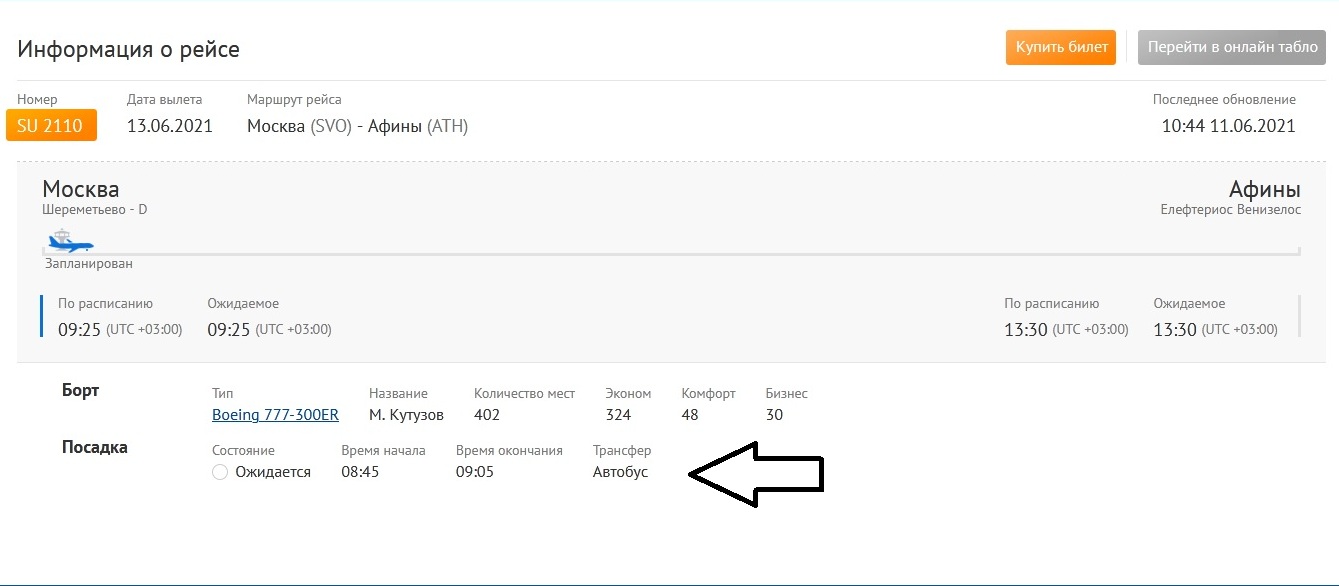Click the orange SU 2110 flight badge
Image resolution: width=1339 pixels, height=586 pixels.
51,126
